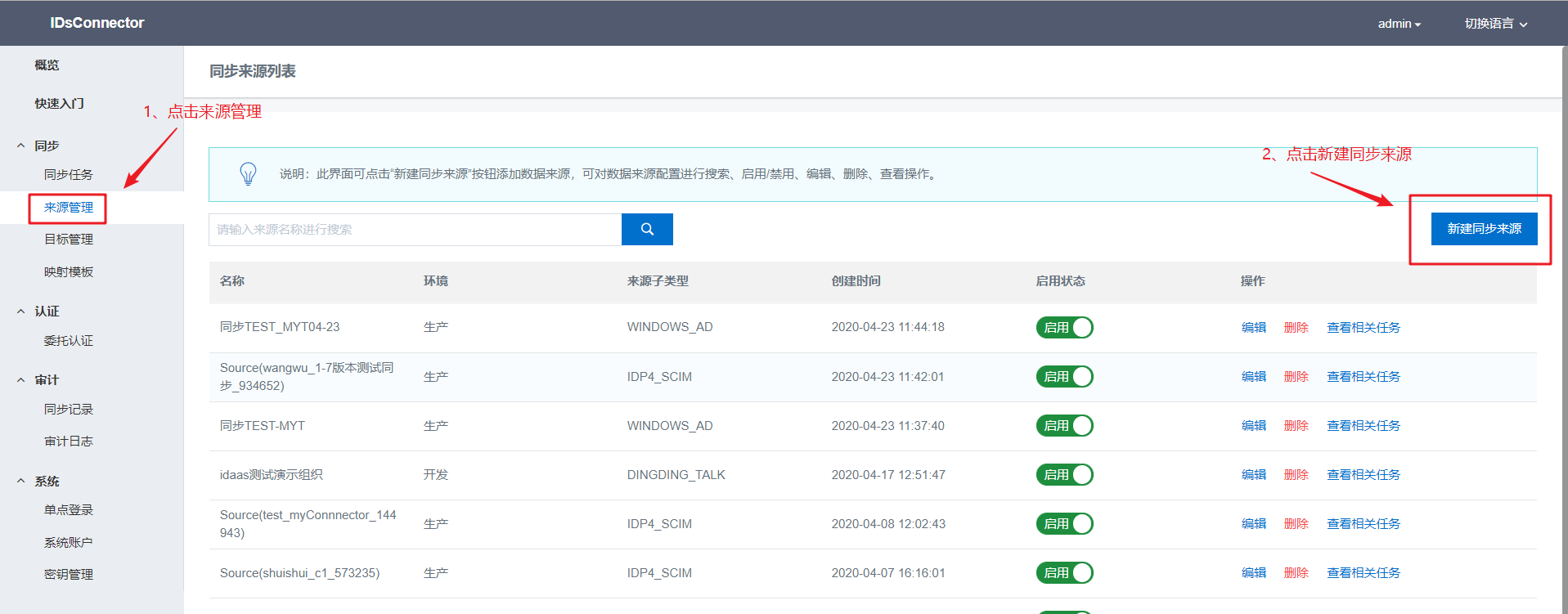Viewport: 1568px width, 614px height.
Task: Focus the source name search field
Action: pyautogui.click(x=415, y=230)
